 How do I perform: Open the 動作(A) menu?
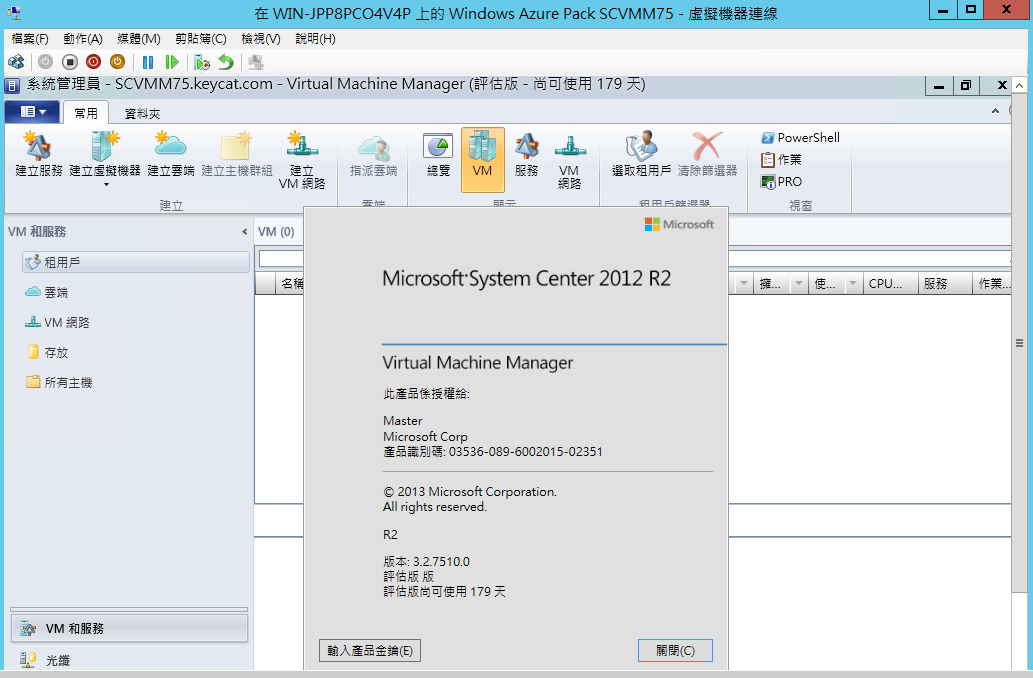(82, 39)
